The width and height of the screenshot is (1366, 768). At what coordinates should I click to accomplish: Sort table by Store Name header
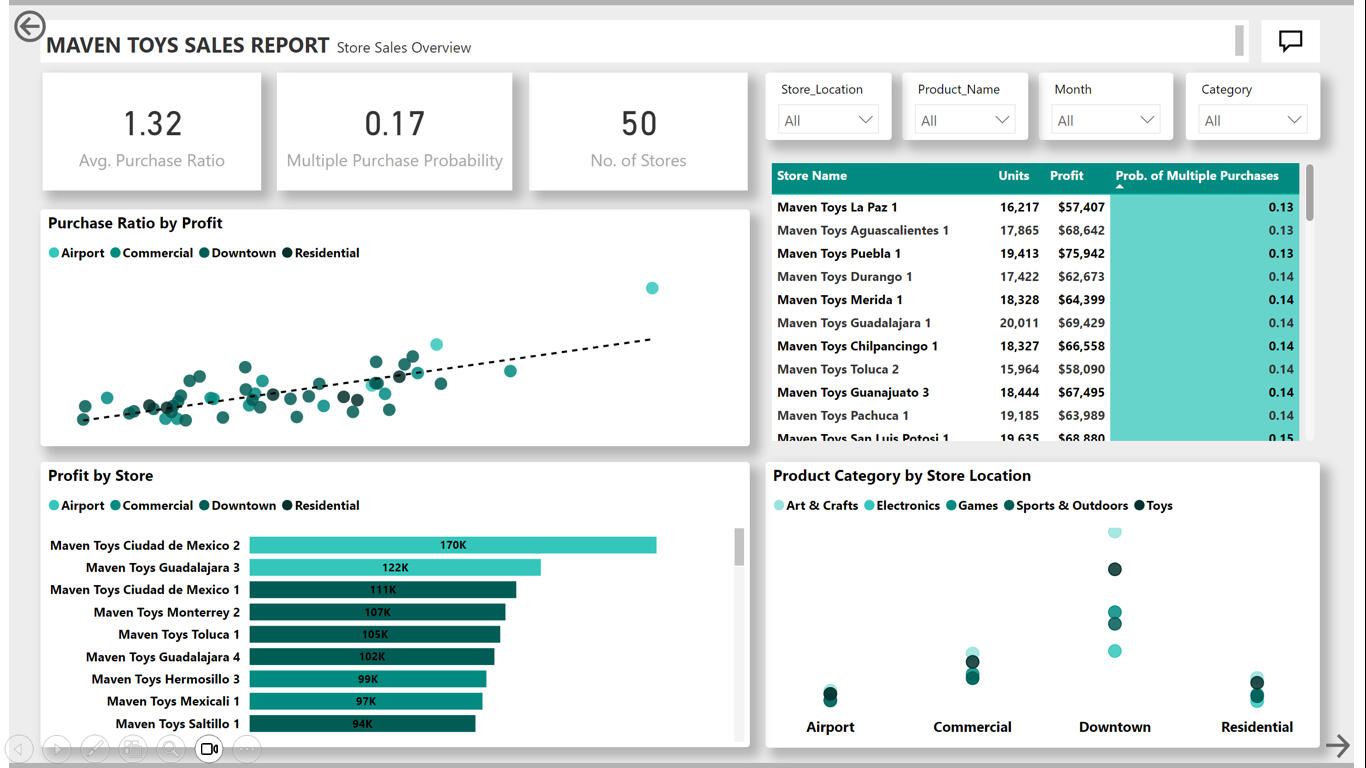click(x=812, y=176)
